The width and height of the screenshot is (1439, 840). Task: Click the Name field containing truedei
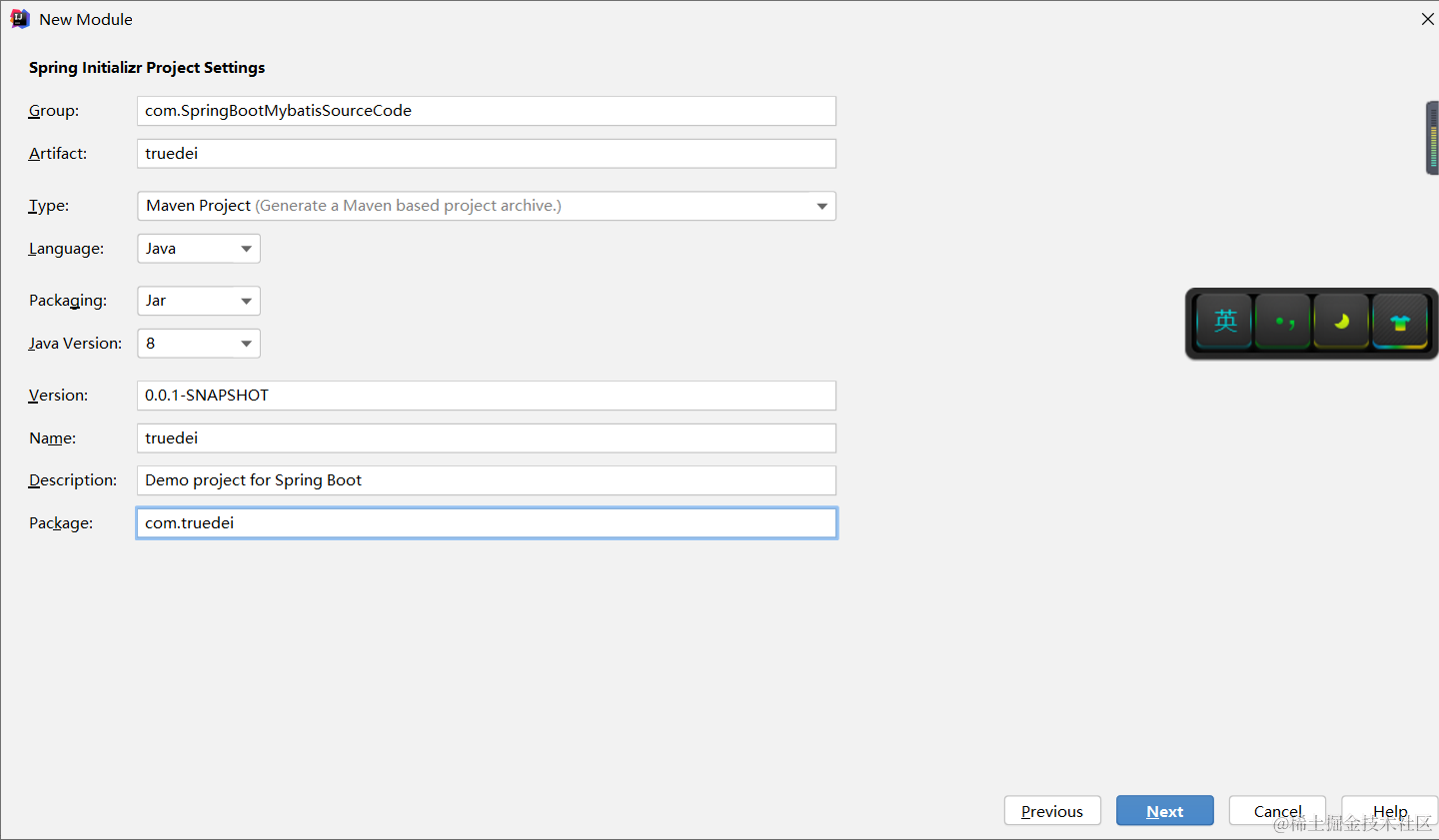point(487,438)
